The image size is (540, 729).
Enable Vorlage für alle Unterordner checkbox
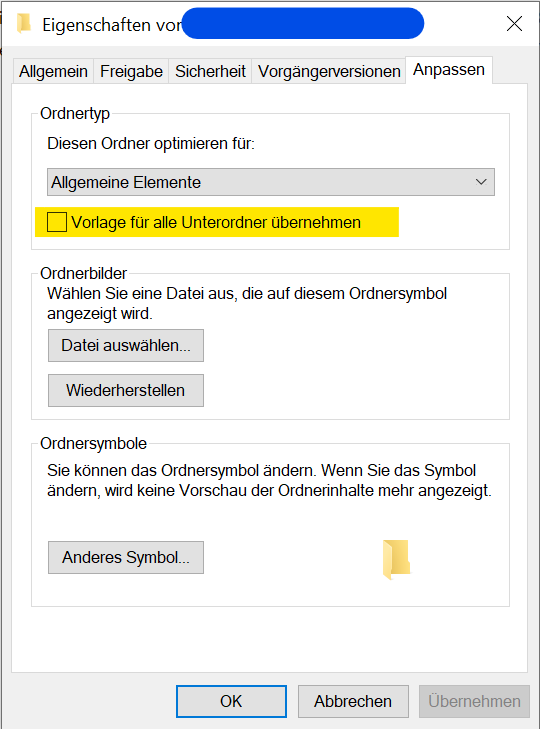point(57,222)
